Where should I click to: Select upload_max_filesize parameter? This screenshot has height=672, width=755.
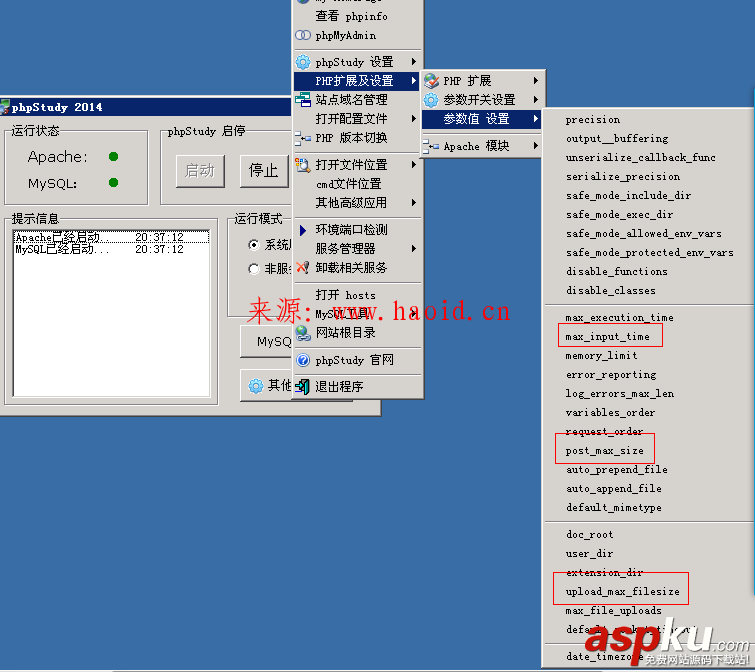pos(623,591)
